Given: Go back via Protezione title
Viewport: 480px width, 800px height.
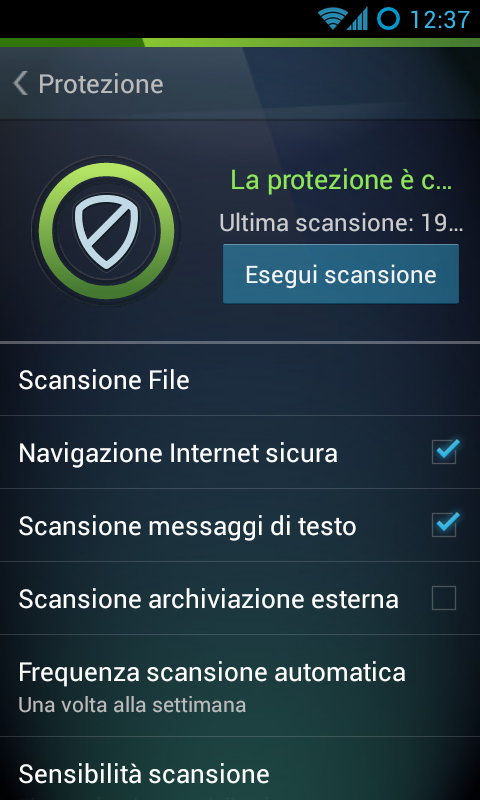Looking at the screenshot, I should 101,84.
